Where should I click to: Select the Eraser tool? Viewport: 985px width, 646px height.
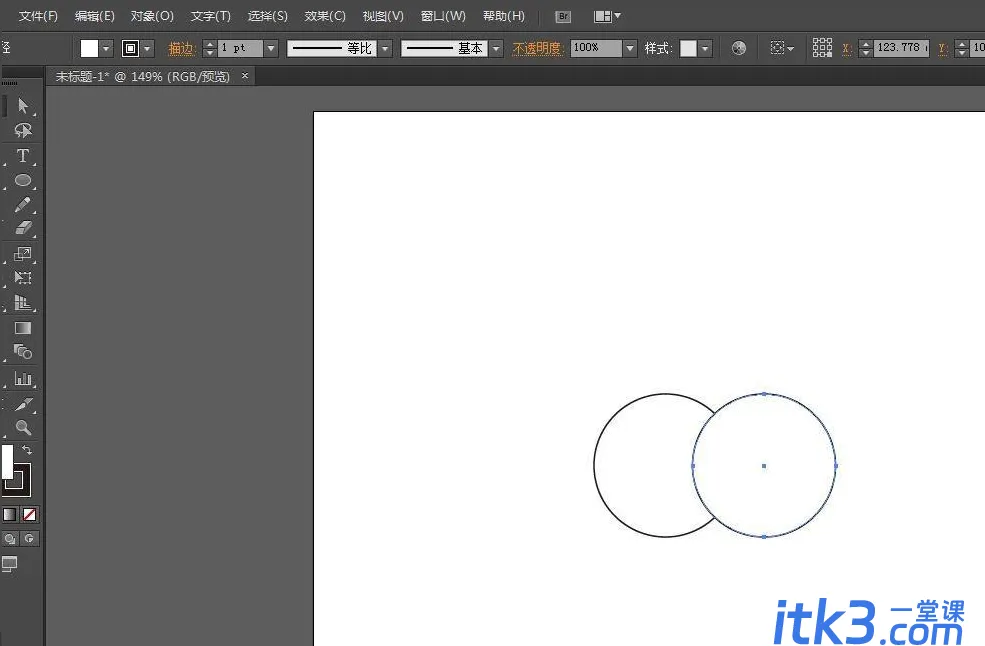pyautogui.click(x=23, y=228)
